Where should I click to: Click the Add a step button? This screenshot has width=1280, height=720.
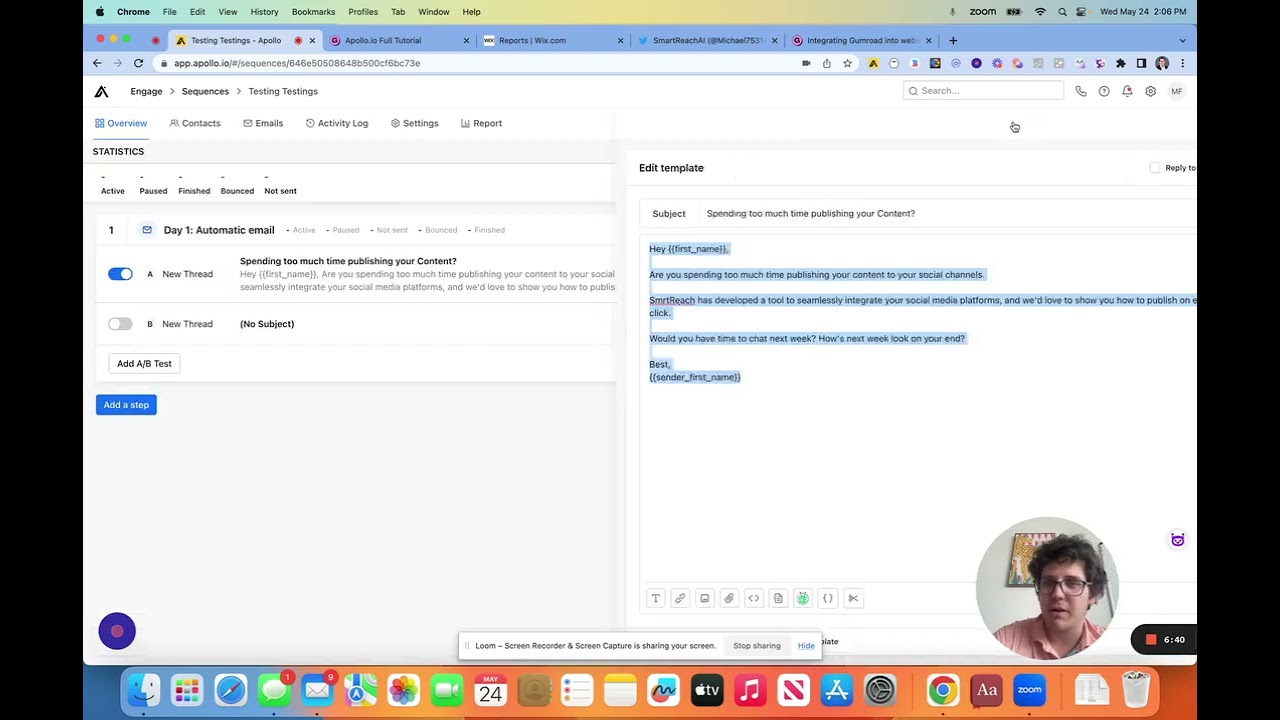click(x=126, y=405)
